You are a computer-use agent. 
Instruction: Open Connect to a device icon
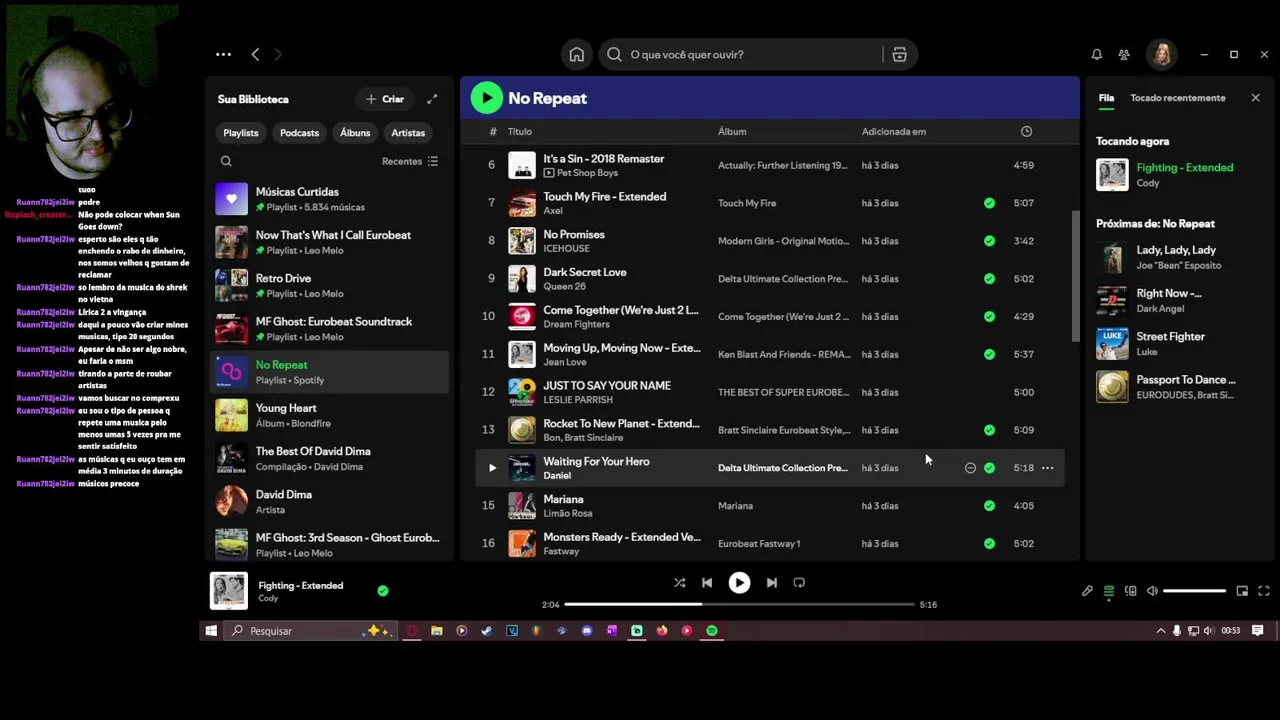pyautogui.click(x=1131, y=591)
